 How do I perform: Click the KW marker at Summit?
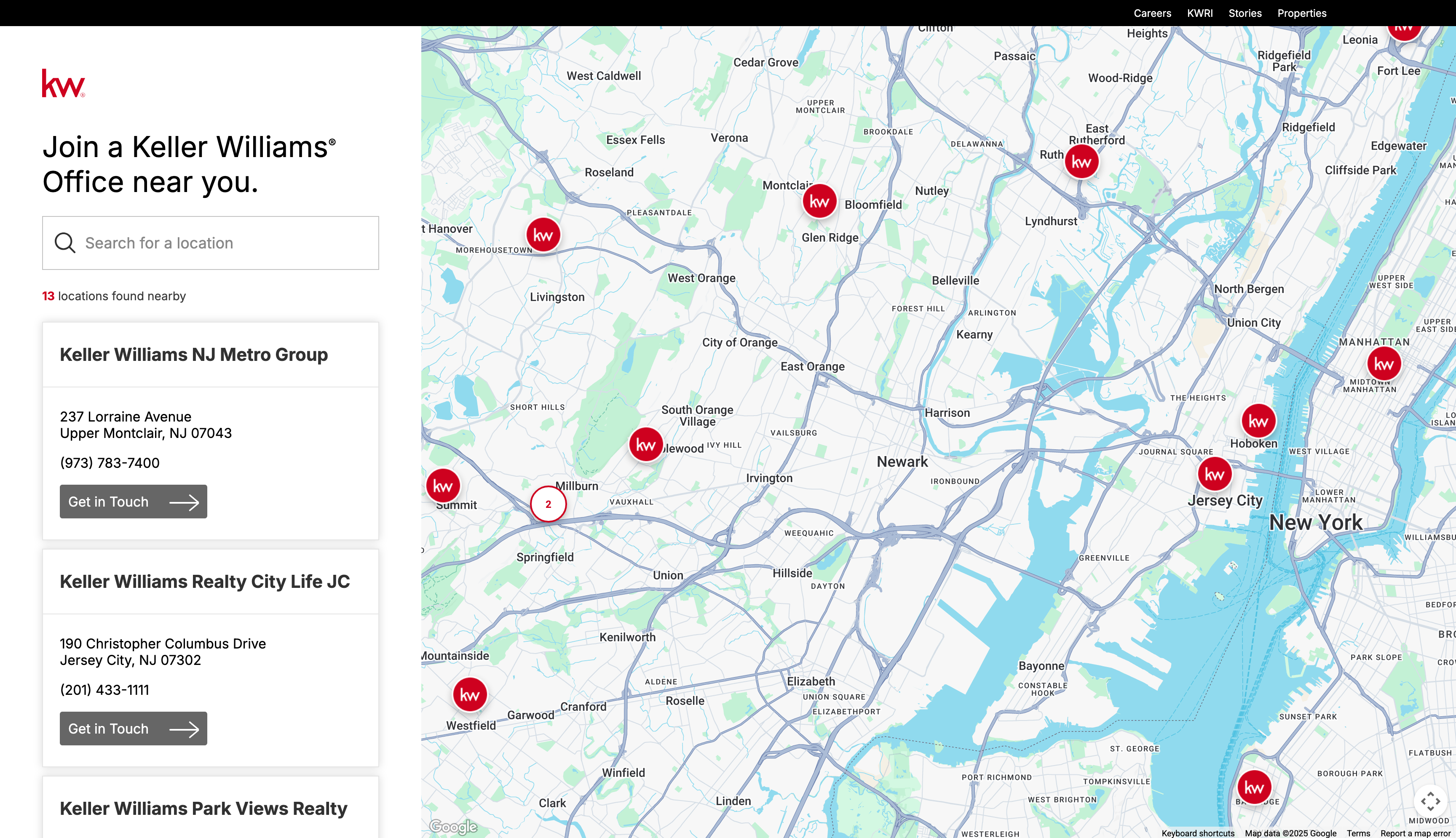click(x=443, y=486)
